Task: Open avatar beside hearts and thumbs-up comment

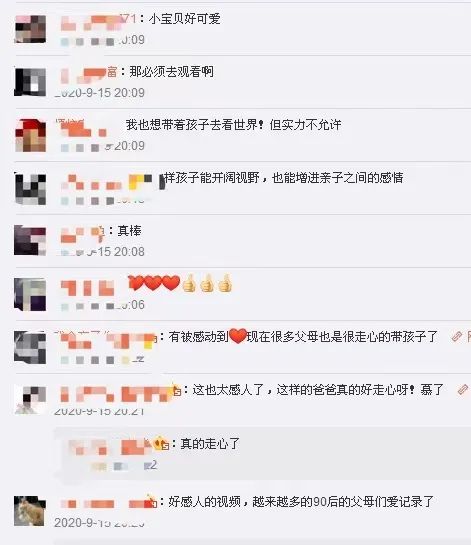Action: click(30, 294)
